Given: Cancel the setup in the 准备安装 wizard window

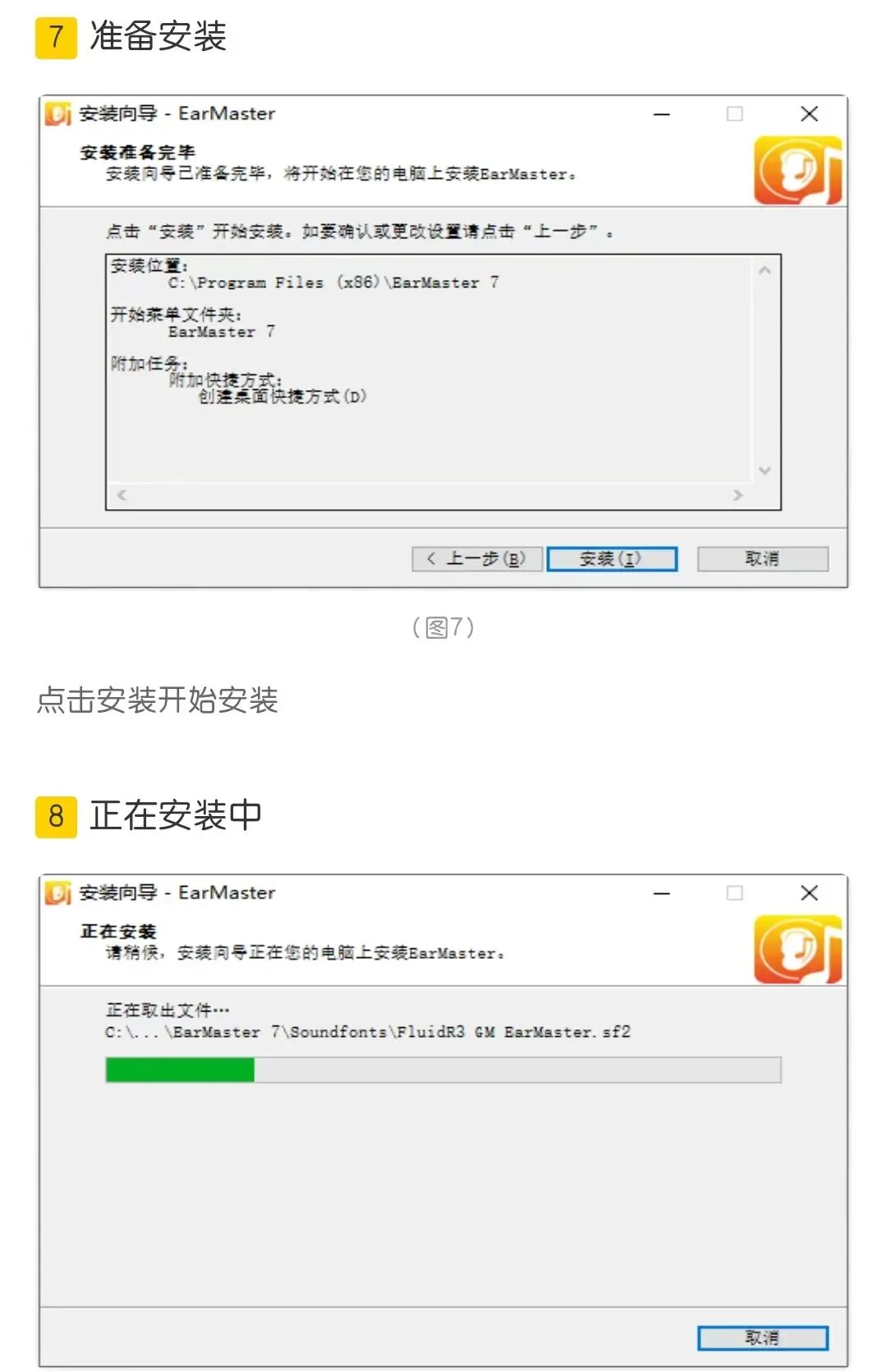Looking at the screenshot, I should pos(763,559).
